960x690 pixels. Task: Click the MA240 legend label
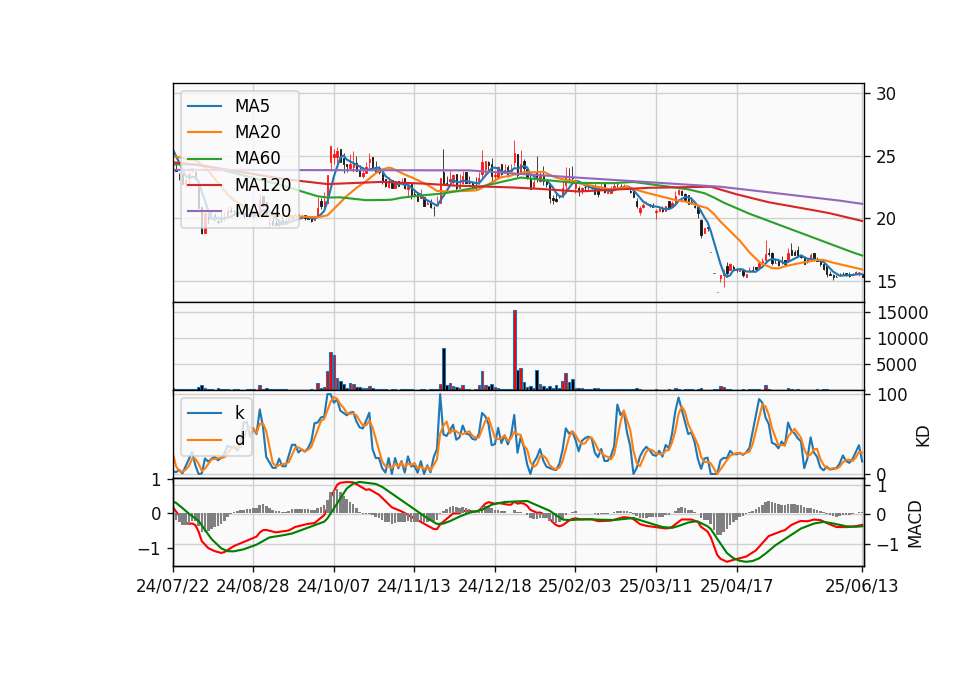[x=263, y=211]
